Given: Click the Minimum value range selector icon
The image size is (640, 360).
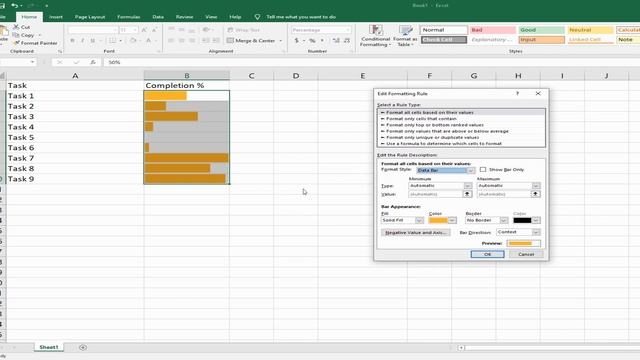Looking at the screenshot, I should coord(467,194).
